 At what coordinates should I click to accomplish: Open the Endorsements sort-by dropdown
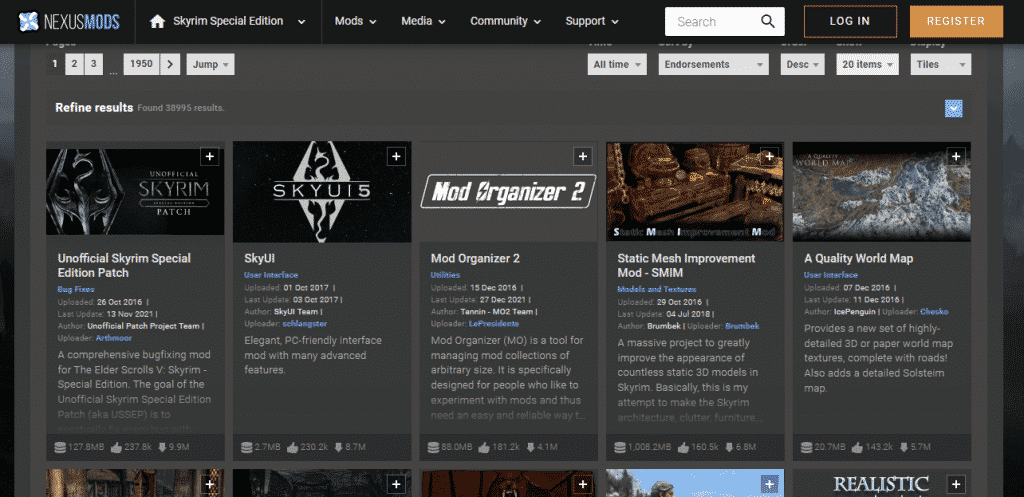tap(712, 64)
